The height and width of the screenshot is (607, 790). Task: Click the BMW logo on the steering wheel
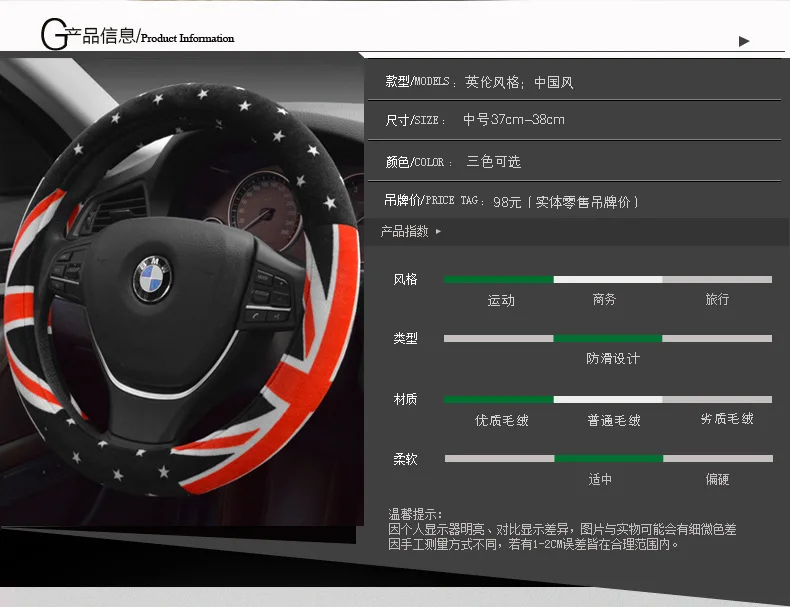(x=152, y=279)
